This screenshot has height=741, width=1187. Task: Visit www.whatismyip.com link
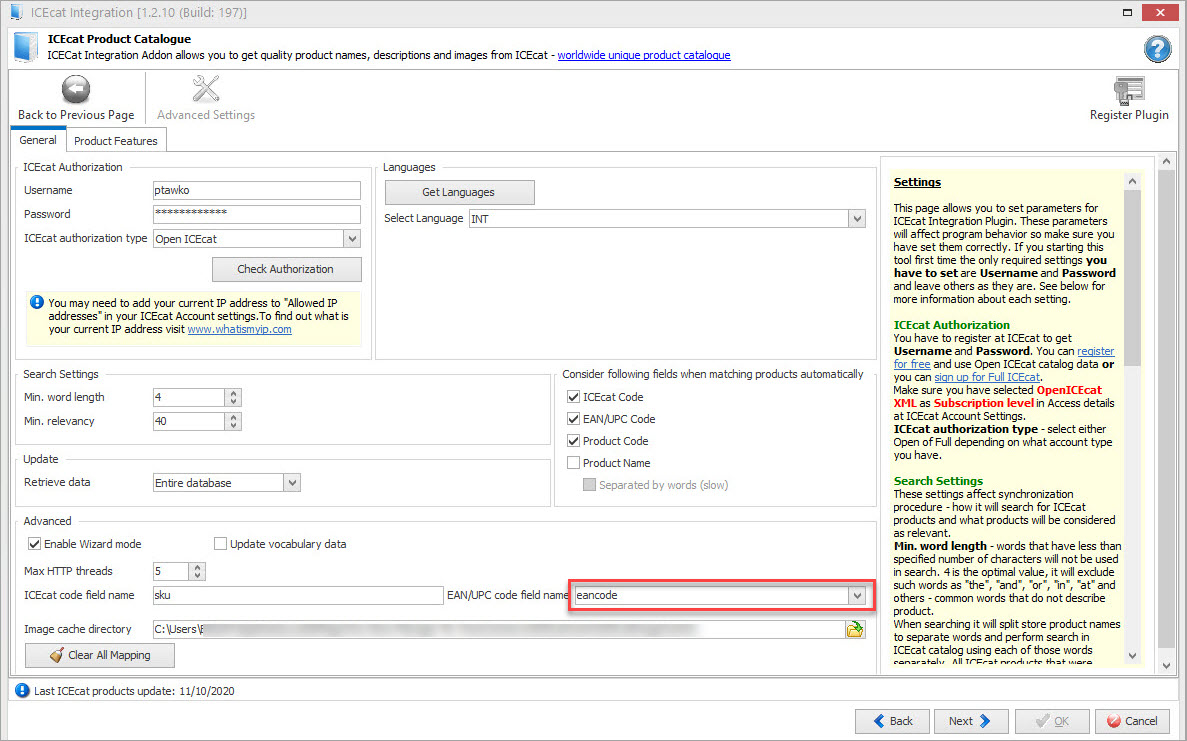point(239,329)
